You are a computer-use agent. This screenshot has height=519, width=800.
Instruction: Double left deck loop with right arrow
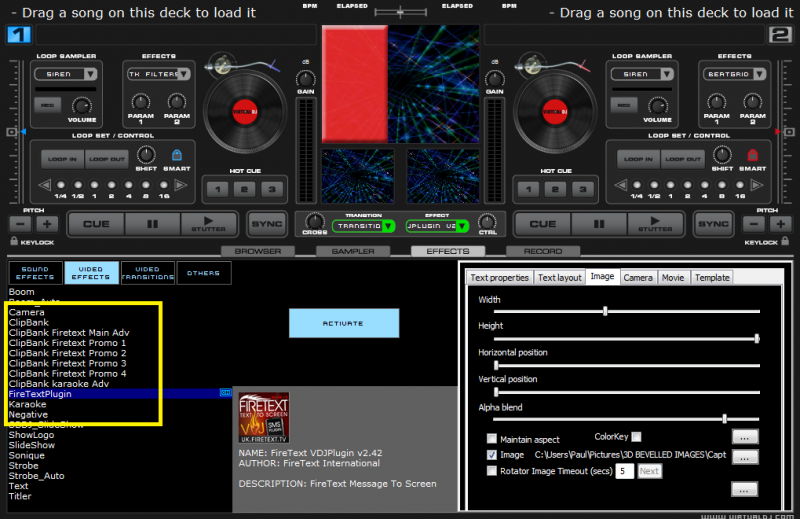181,185
